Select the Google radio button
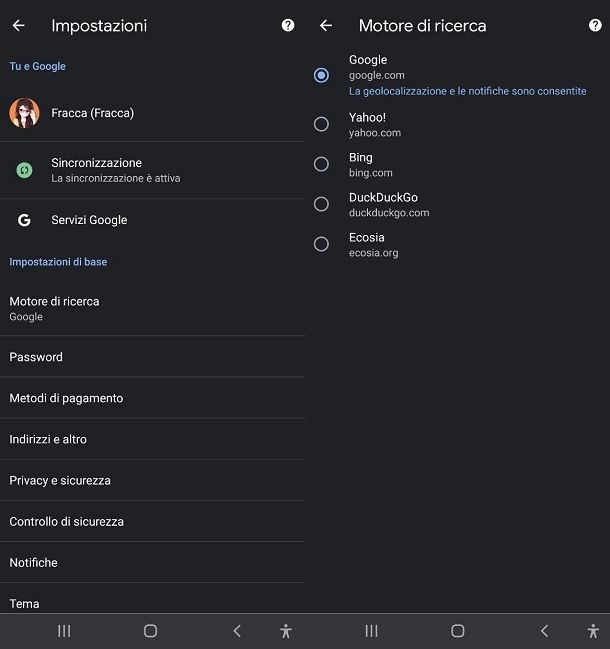 pos(321,75)
